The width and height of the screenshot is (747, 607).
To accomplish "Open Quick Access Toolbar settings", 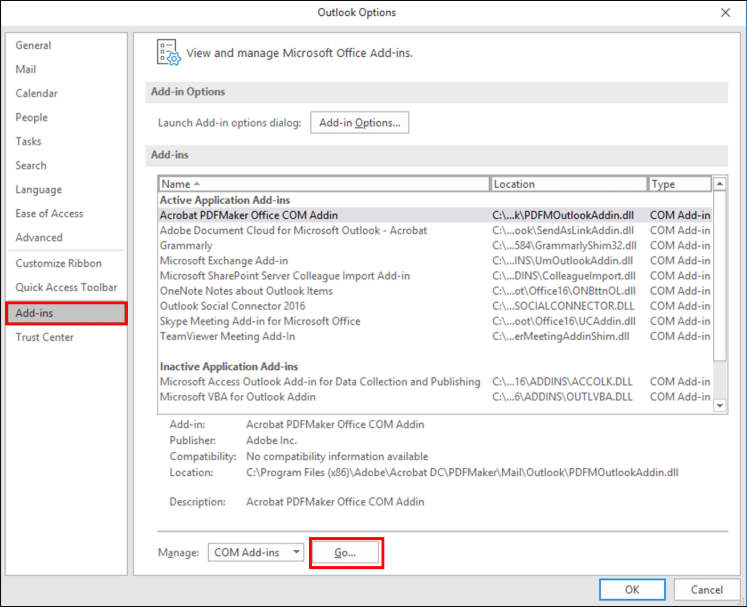I will point(66,287).
